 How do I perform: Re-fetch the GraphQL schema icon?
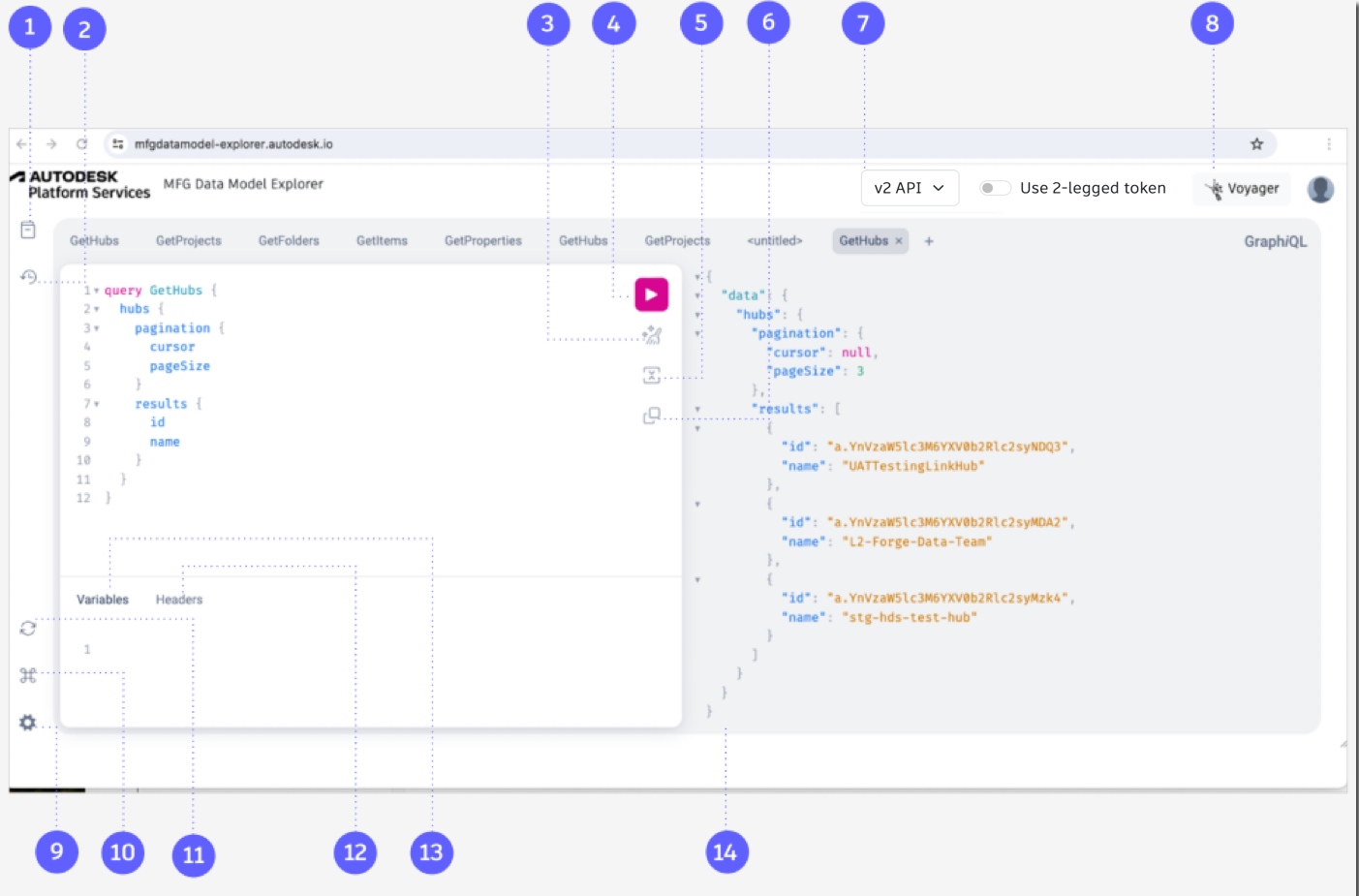click(x=28, y=629)
